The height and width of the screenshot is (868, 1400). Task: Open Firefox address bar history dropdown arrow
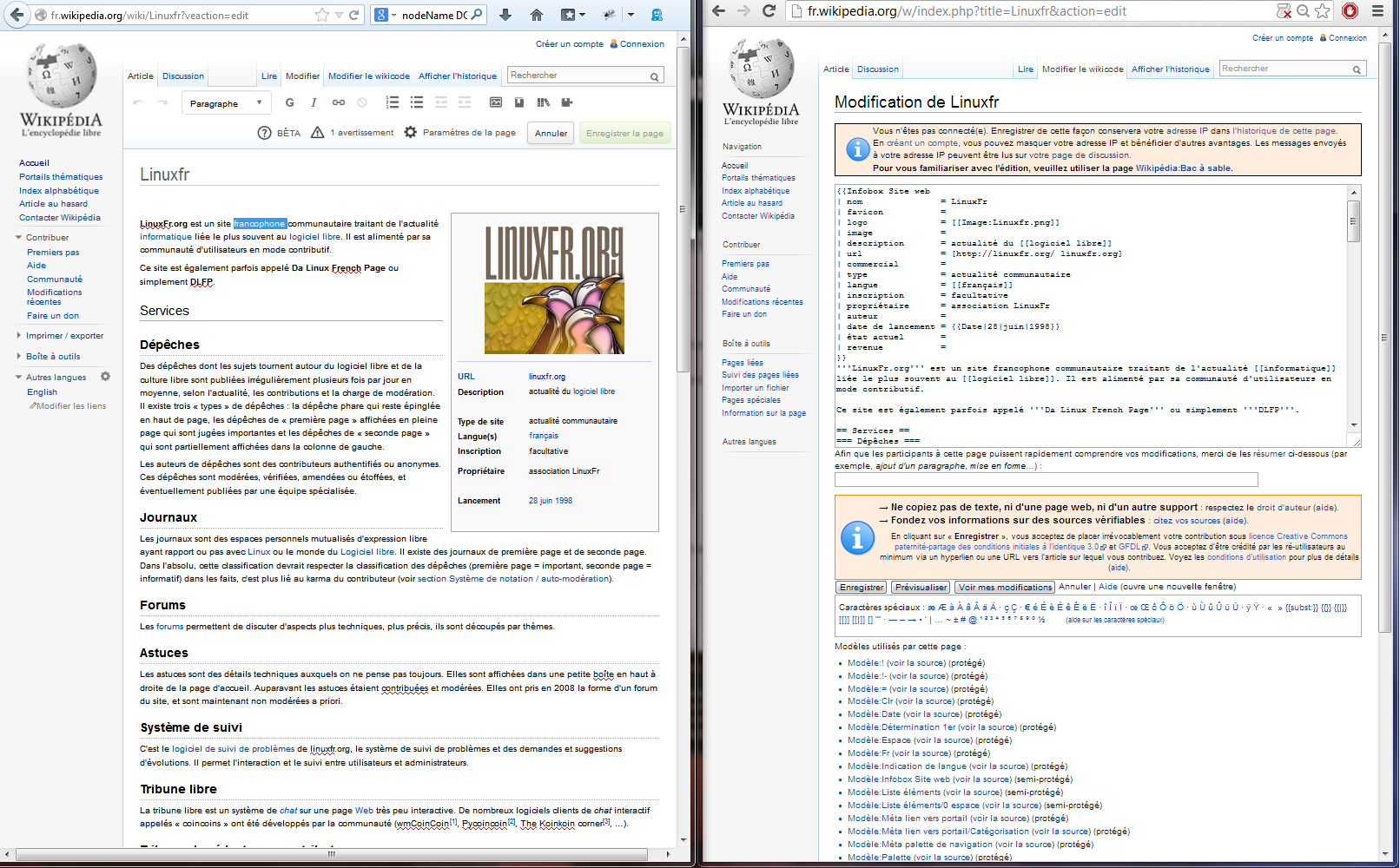click(x=339, y=15)
